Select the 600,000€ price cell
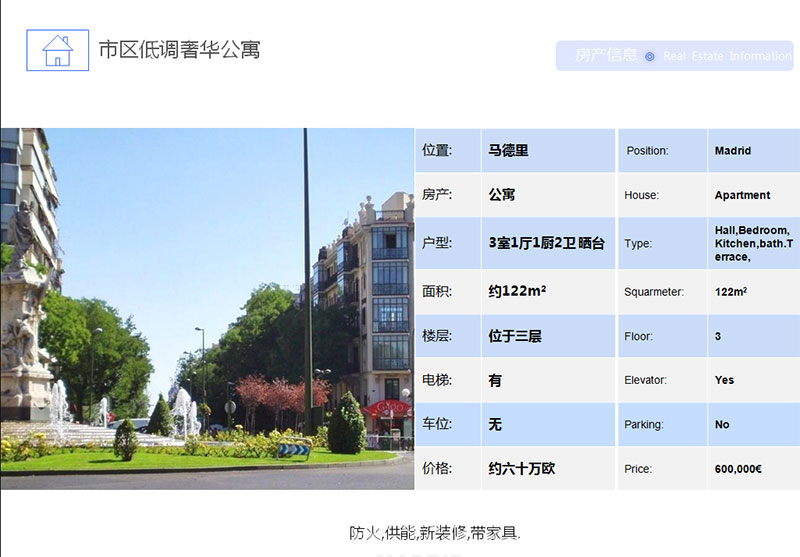Screen dimensions: 800x557 pyautogui.click(x=739, y=468)
